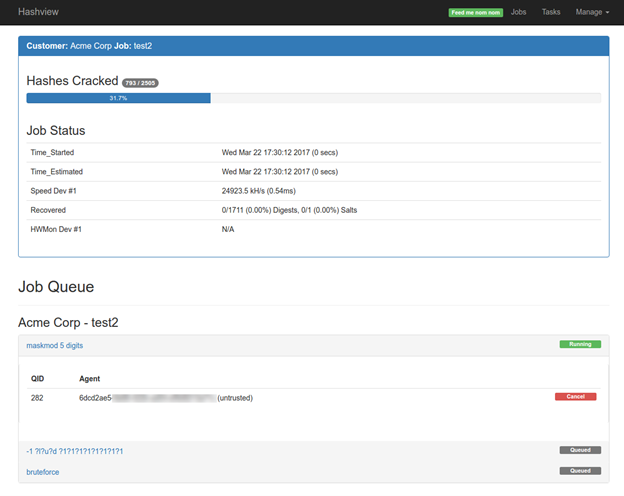624x496 pixels.
Task: Click the Queued badge beside the mask task
Action: [580, 451]
